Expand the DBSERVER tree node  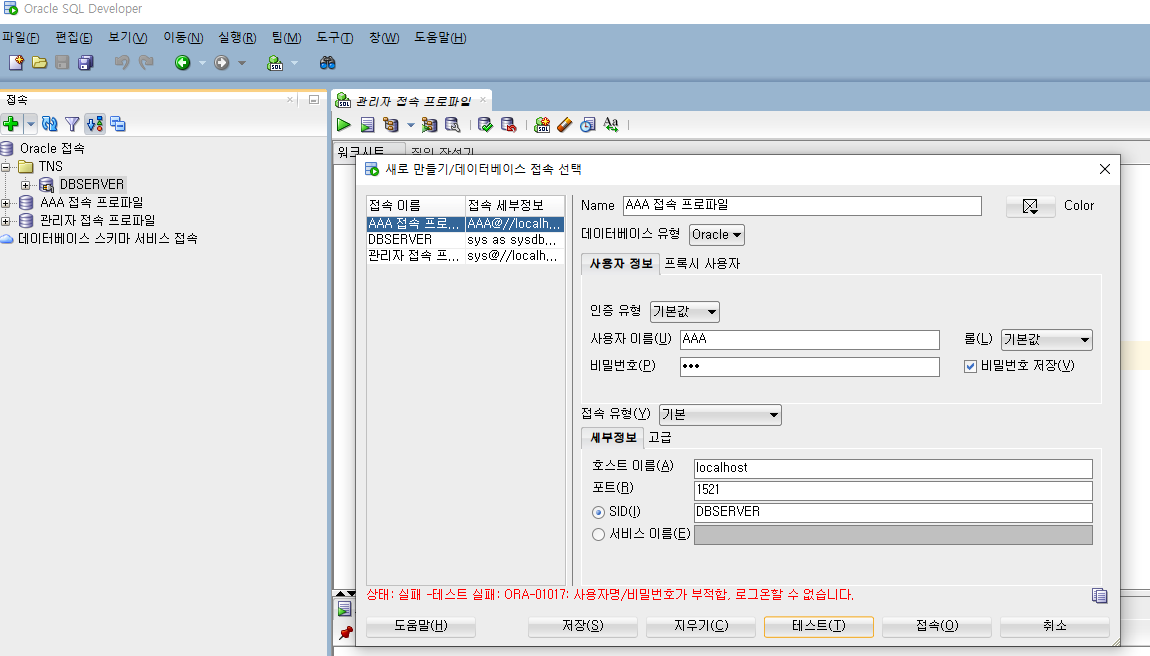pos(26,185)
